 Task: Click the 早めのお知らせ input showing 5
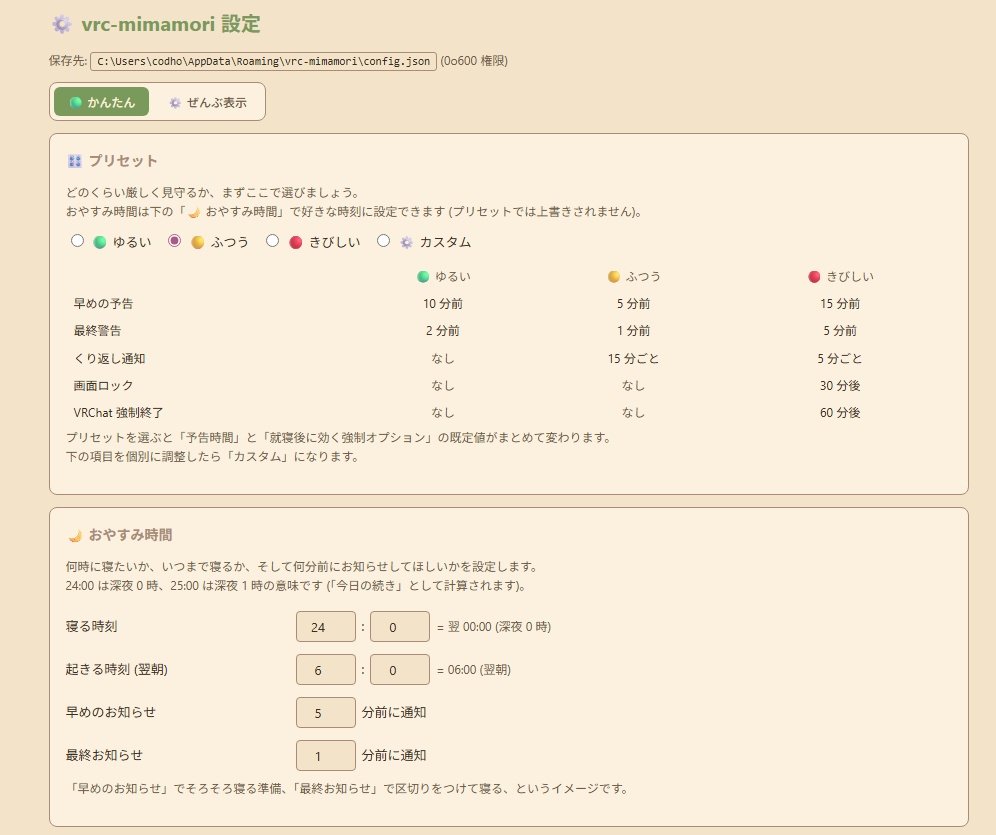coord(325,712)
